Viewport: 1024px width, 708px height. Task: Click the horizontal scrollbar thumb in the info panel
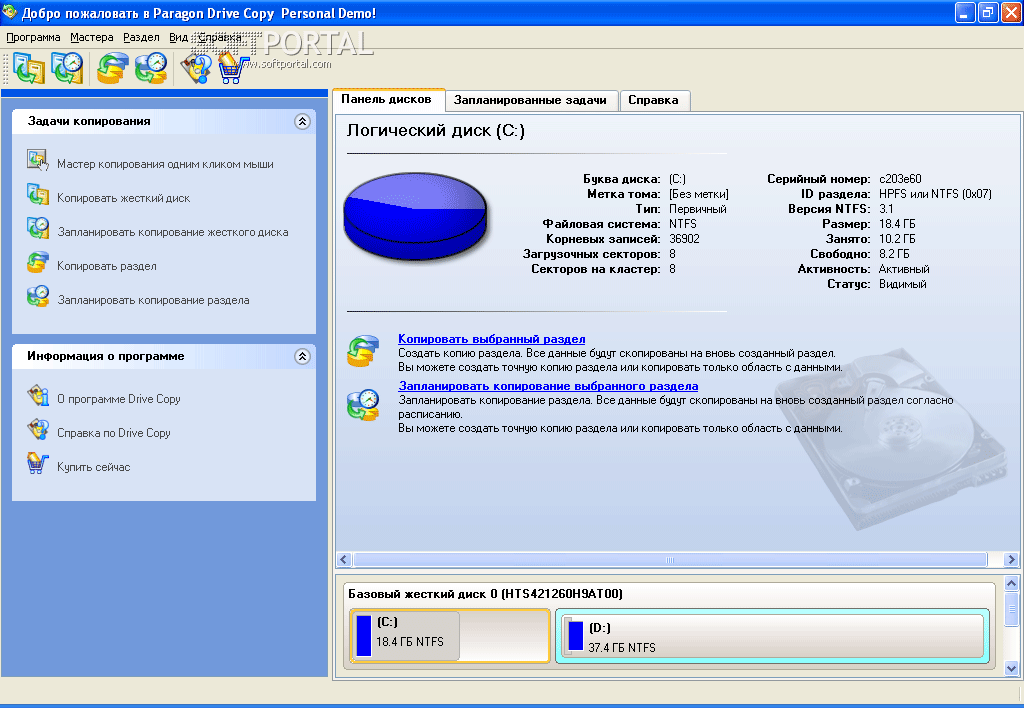(670, 560)
